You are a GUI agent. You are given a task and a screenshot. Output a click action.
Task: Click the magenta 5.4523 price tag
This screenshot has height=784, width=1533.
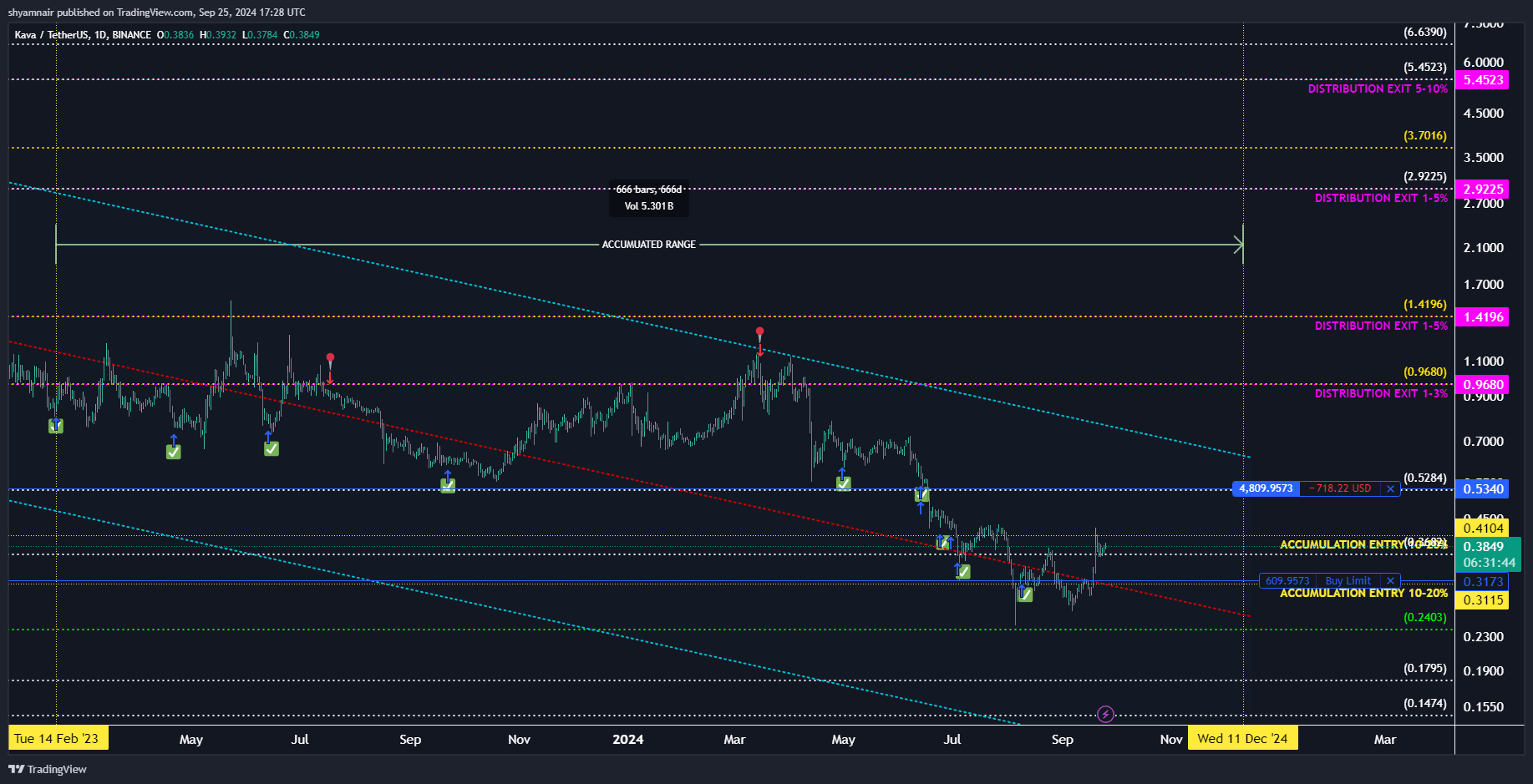1483,80
